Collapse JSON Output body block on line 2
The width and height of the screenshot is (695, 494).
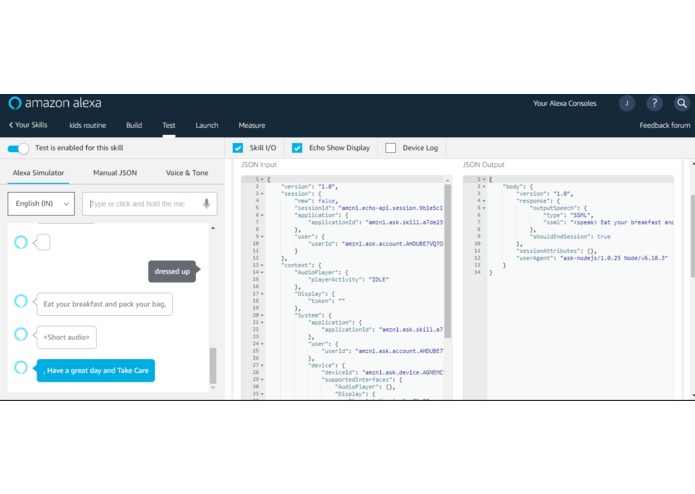(x=484, y=187)
